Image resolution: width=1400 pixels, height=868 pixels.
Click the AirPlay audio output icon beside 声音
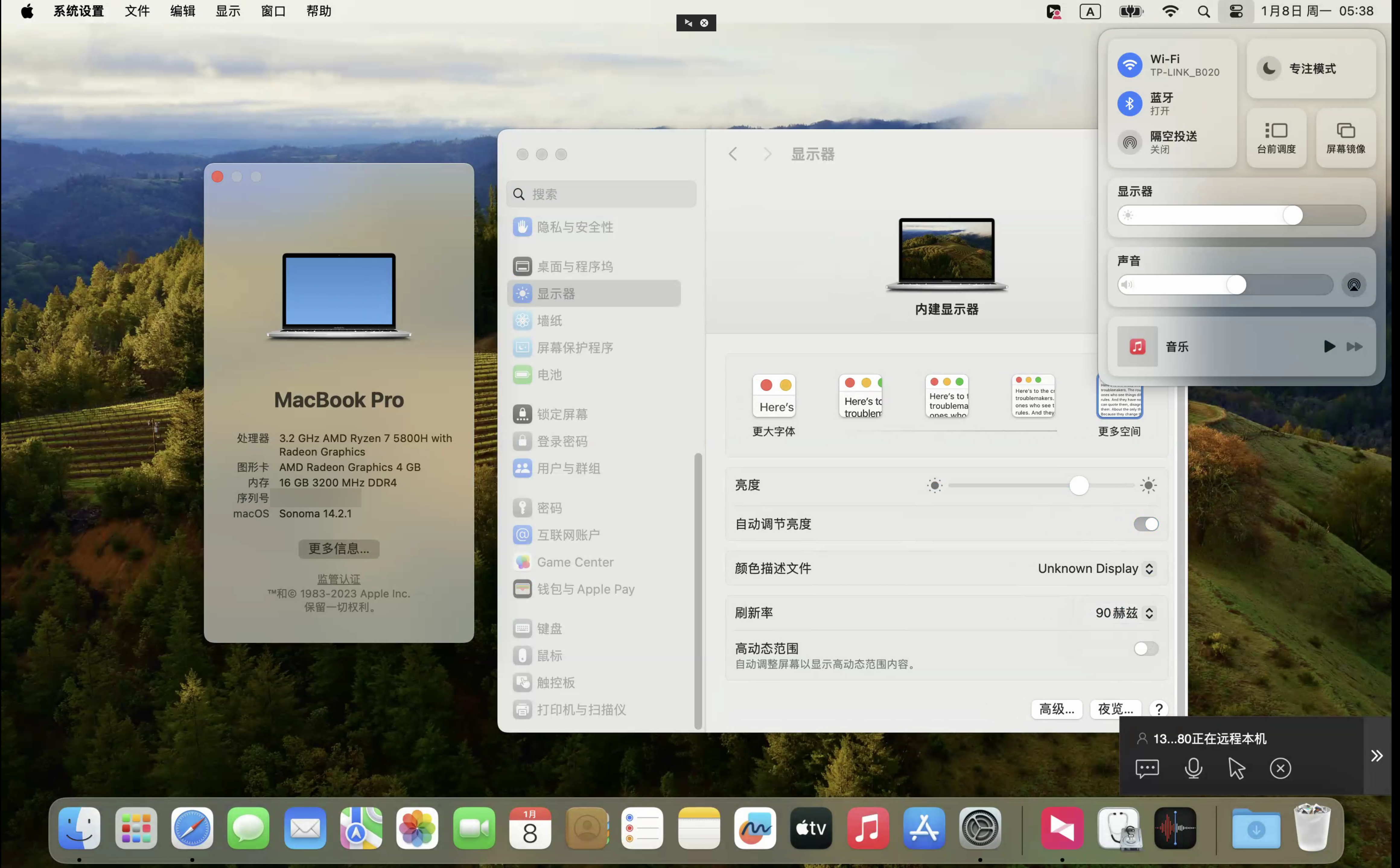(x=1354, y=285)
